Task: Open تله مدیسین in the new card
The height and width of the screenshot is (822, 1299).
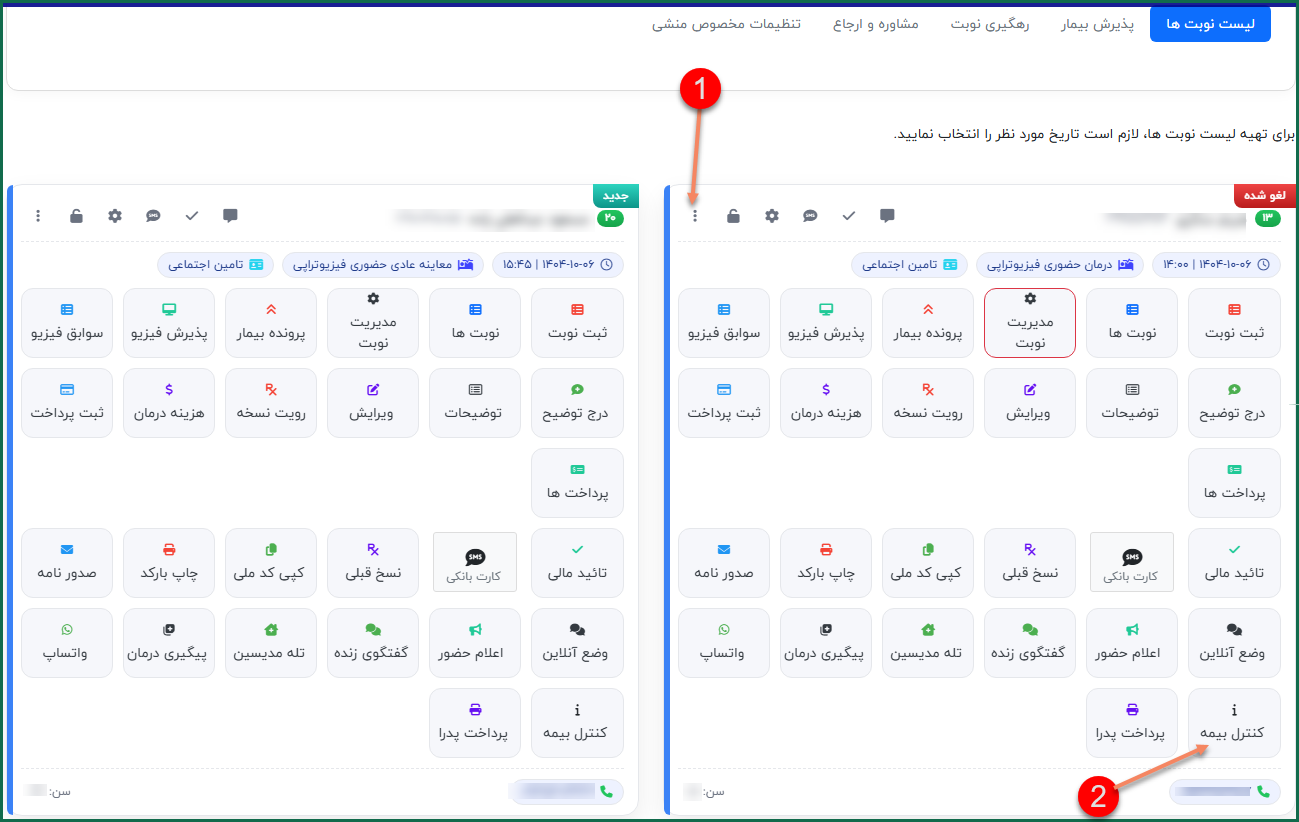Action: [x=271, y=642]
